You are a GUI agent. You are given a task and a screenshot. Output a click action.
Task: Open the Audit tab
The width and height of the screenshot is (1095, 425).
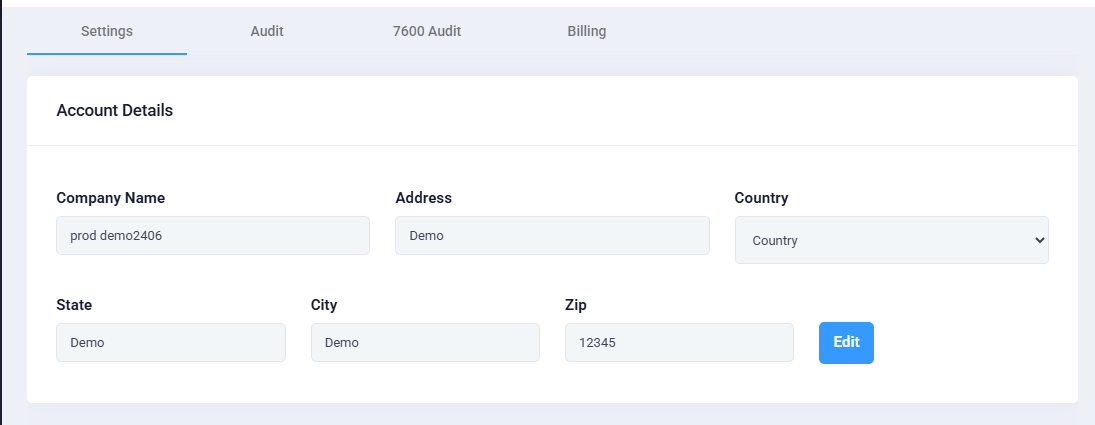267,31
